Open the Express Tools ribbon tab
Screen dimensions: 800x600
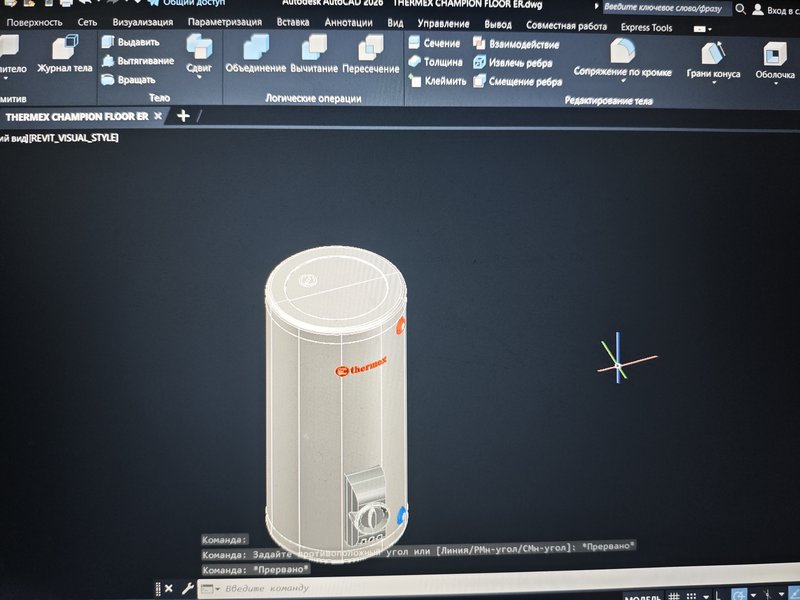[x=646, y=28]
